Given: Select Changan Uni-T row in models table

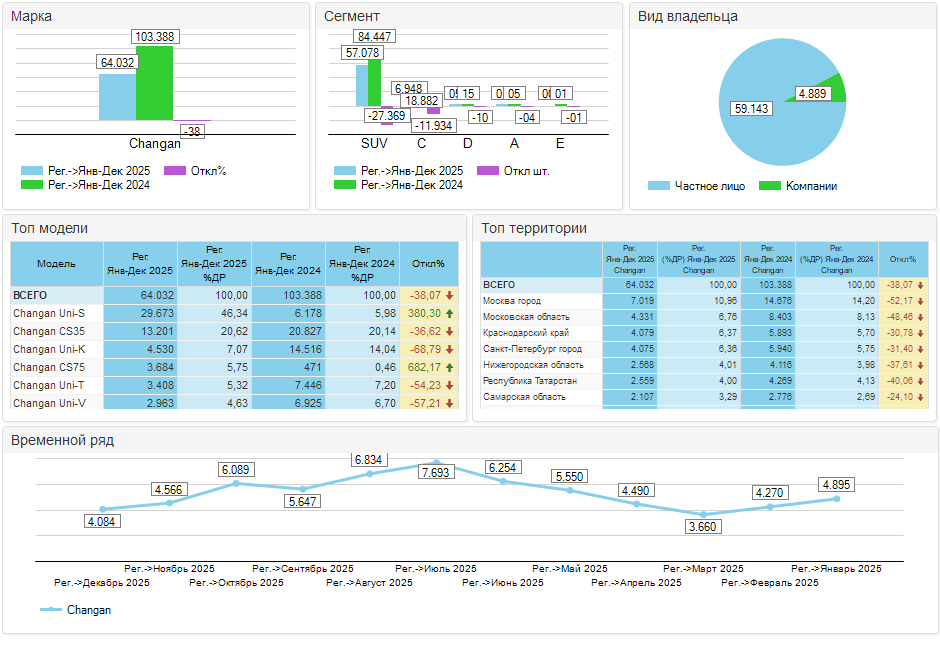Looking at the screenshot, I should point(49,385).
